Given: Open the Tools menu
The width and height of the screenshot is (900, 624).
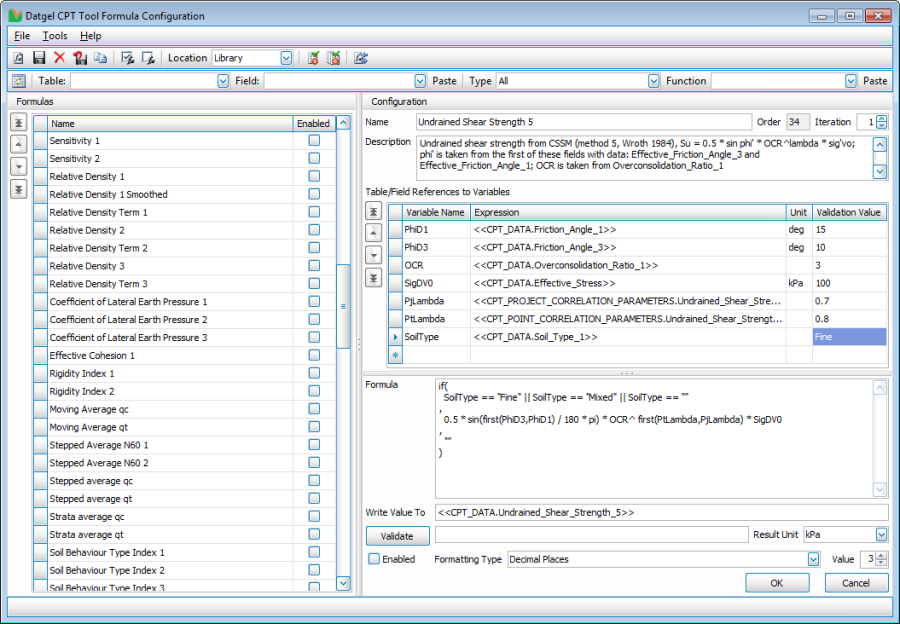Looking at the screenshot, I should coord(55,36).
